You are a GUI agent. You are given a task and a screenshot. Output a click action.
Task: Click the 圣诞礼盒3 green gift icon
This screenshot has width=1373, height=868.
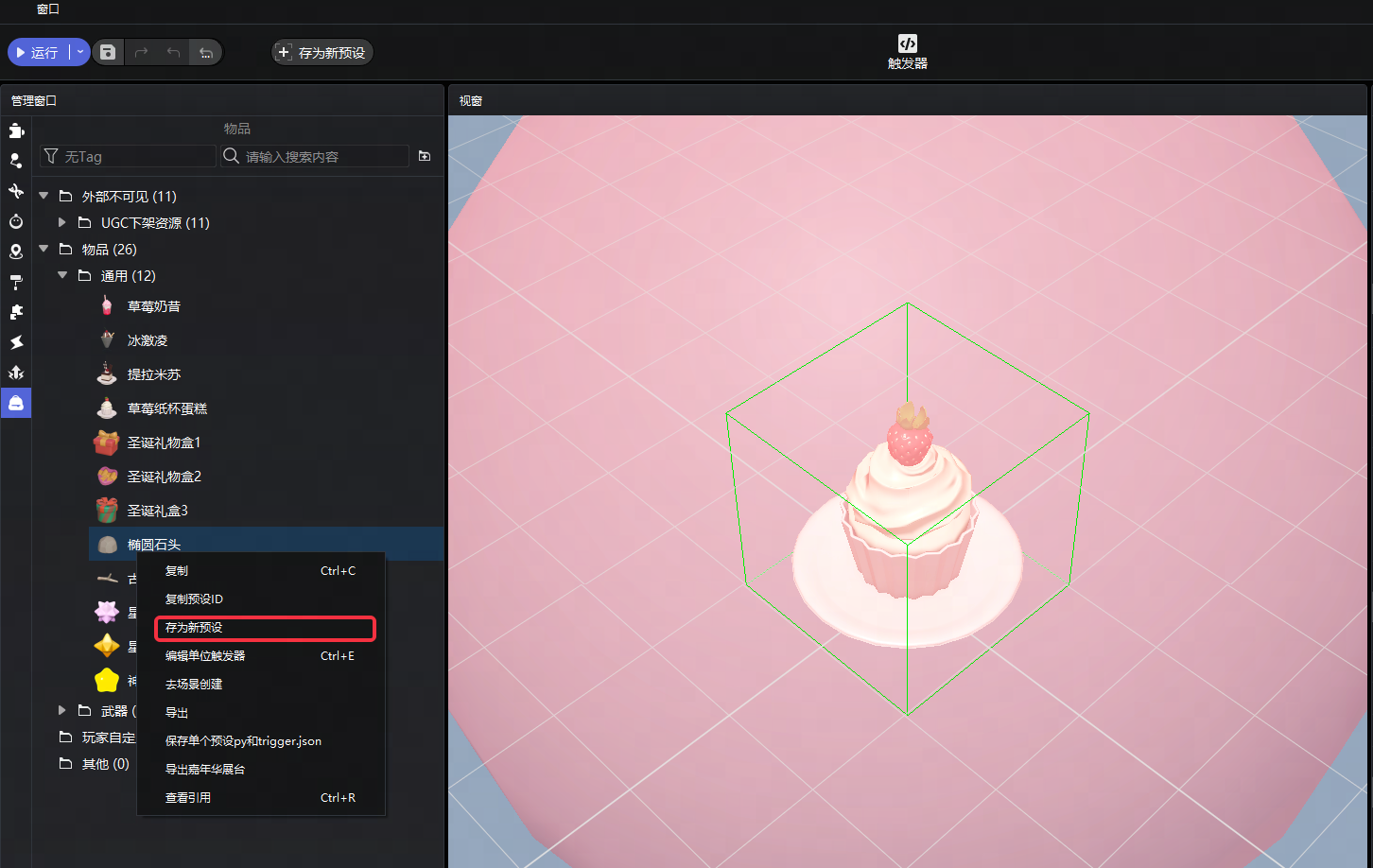tap(107, 510)
